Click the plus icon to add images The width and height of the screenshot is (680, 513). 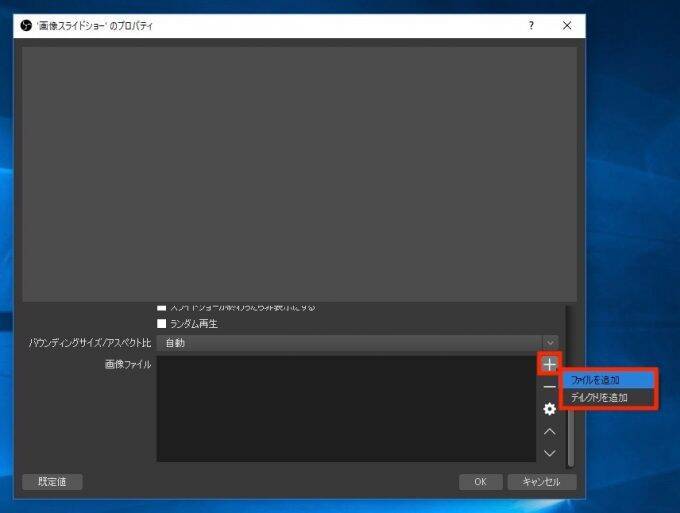coord(549,364)
